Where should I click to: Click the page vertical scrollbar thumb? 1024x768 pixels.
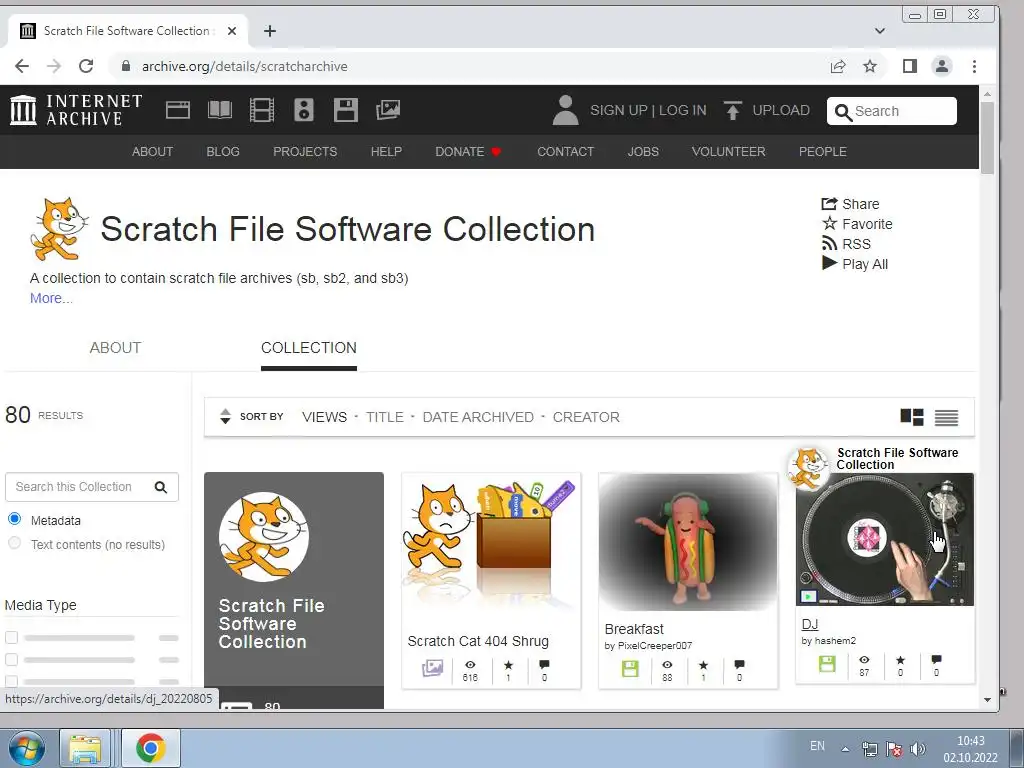click(987, 137)
